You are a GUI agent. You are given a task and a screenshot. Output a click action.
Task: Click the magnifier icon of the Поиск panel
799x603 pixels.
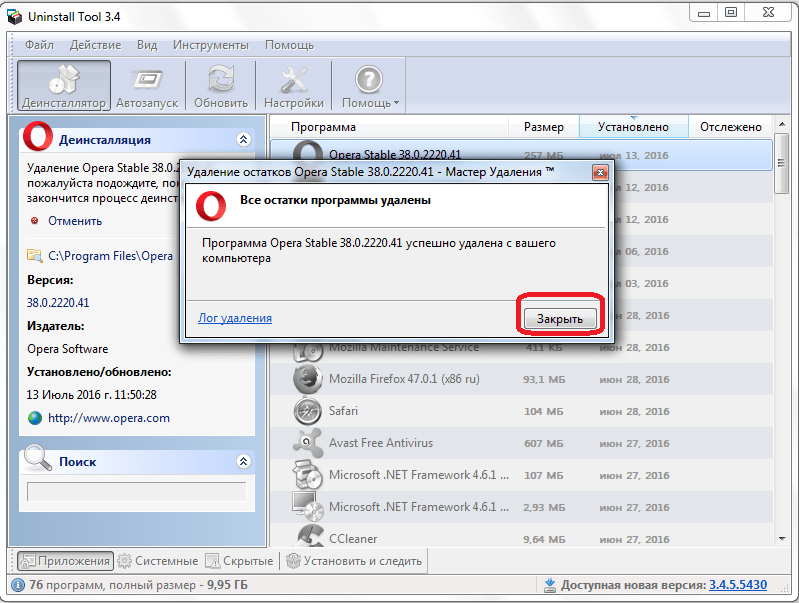(37, 458)
